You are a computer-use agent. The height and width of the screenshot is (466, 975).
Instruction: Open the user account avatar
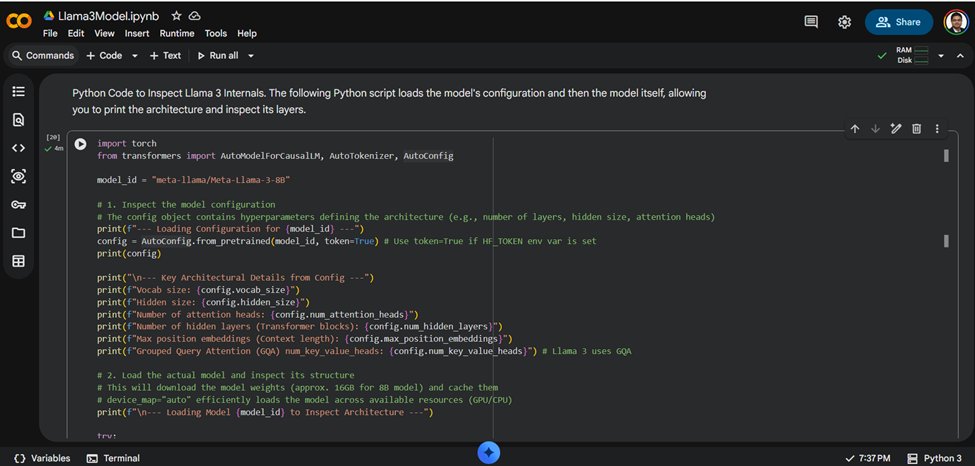point(955,22)
